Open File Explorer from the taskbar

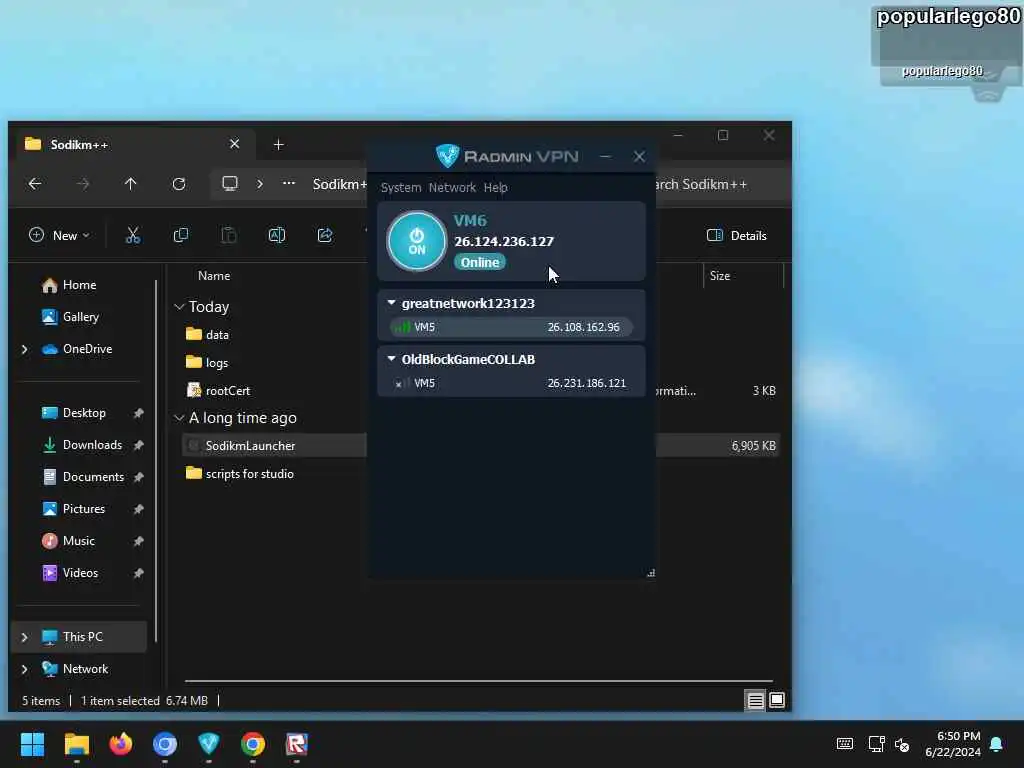pos(76,744)
